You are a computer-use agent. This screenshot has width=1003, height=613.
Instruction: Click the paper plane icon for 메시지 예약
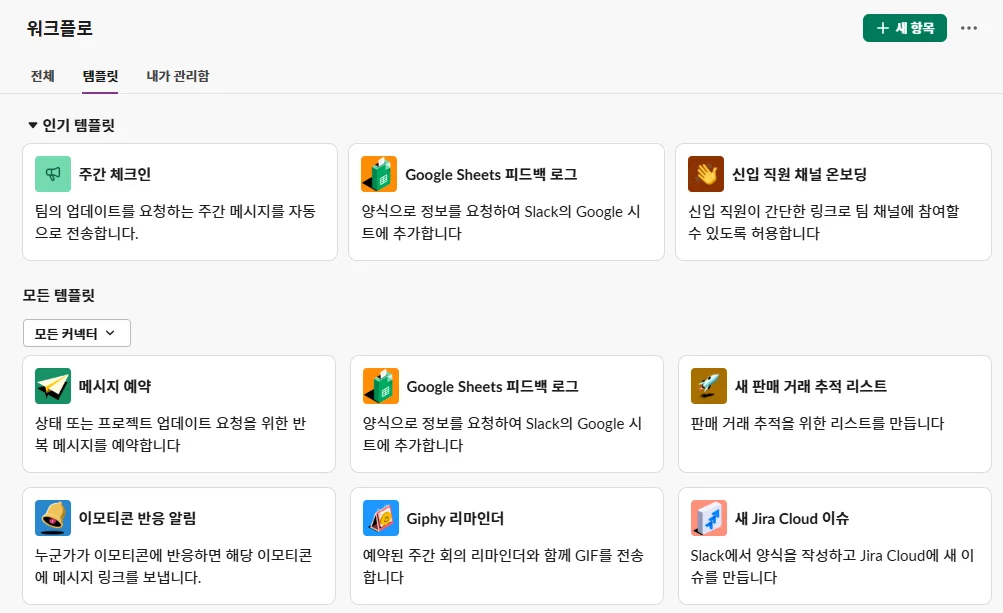click(x=53, y=386)
